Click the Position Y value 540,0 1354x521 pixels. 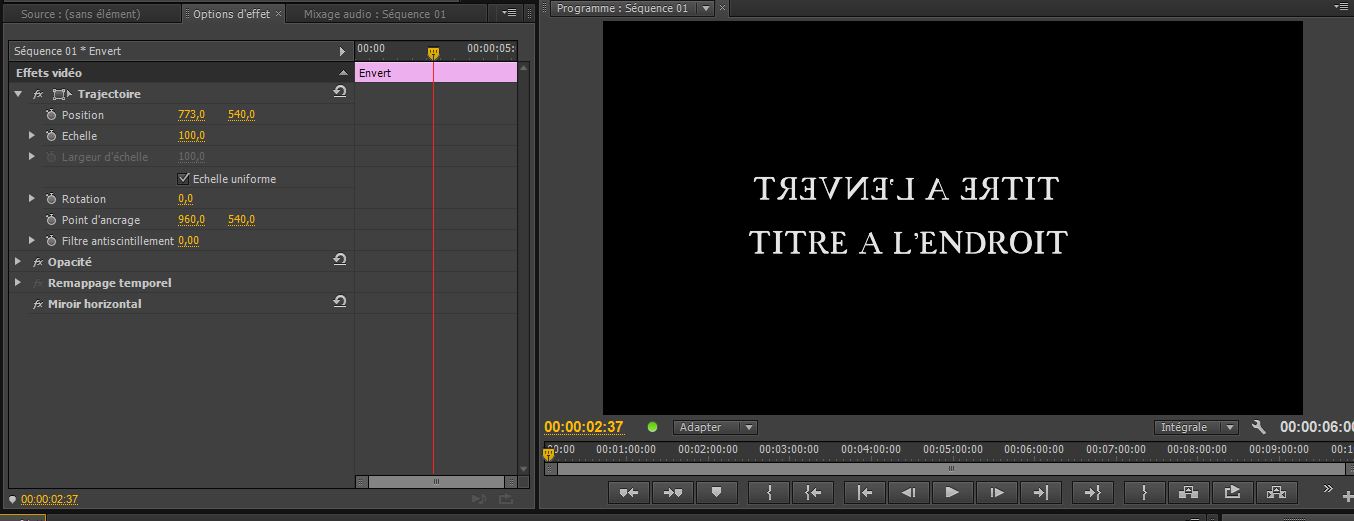pyautogui.click(x=241, y=115)
